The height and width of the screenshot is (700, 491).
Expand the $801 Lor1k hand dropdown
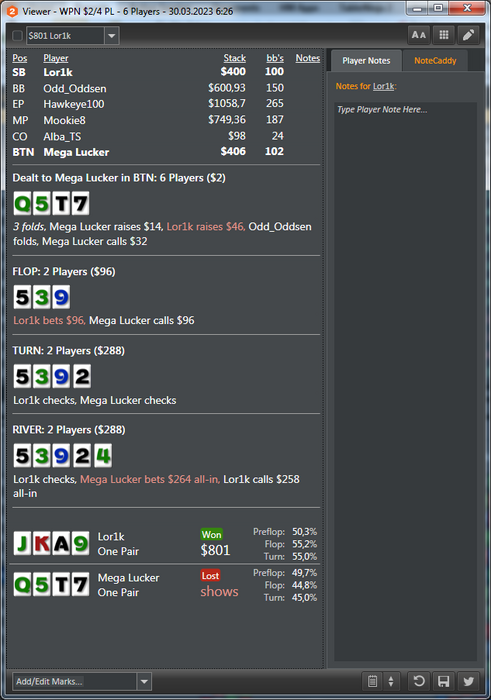coord(112,36)
